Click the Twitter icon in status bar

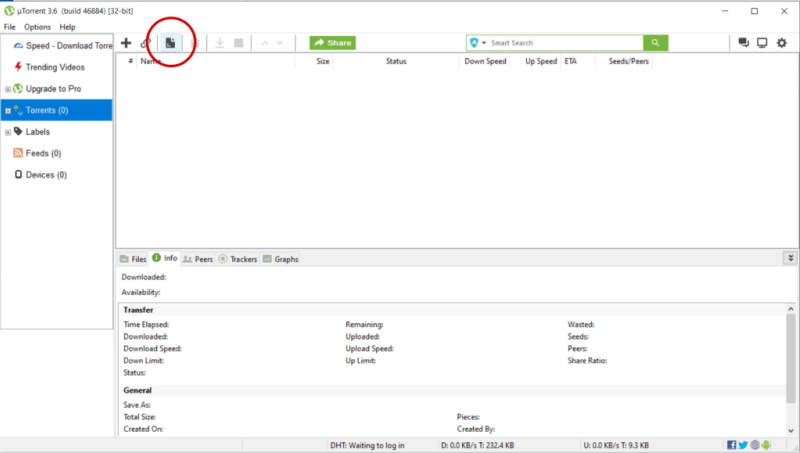(744, 444)
